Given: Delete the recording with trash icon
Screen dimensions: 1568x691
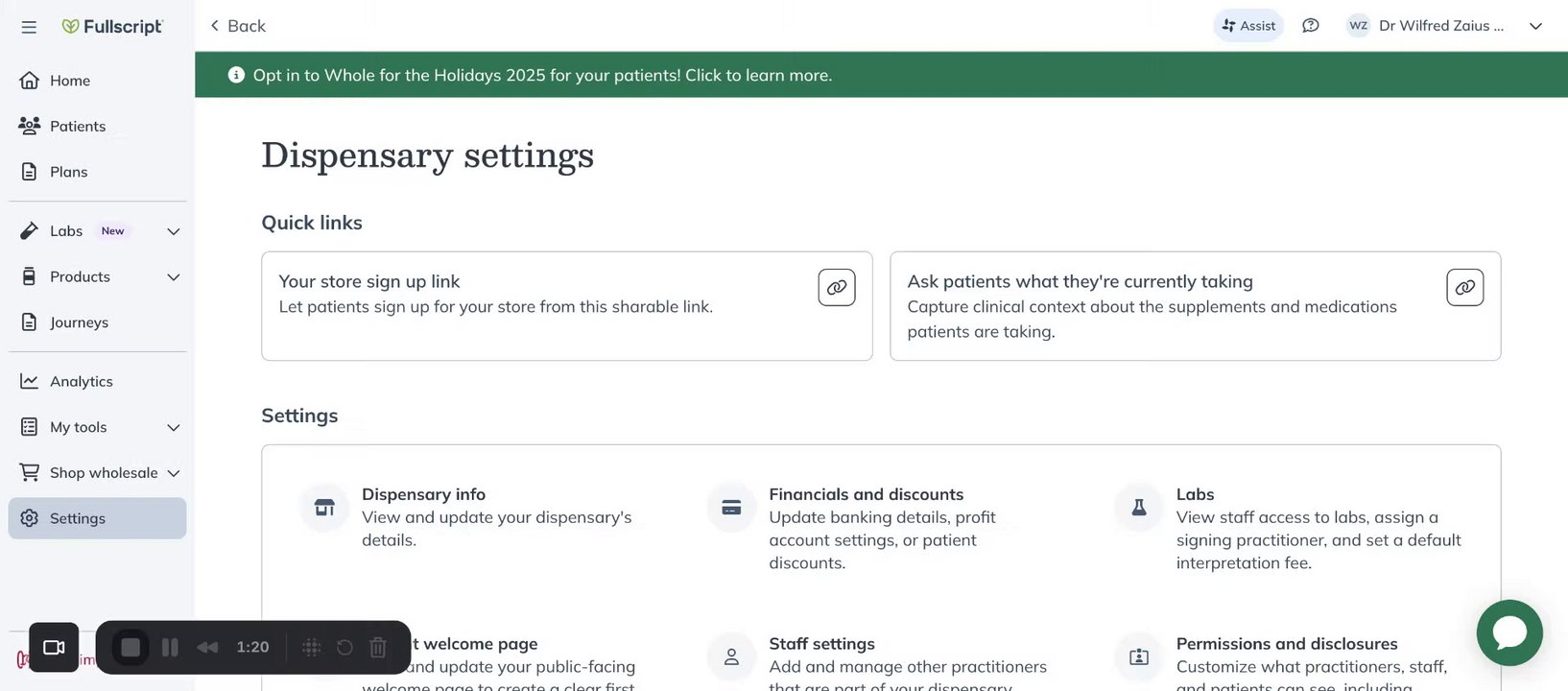Looking at the screenshot, I should pyautogui.click(x=378, y=648).
